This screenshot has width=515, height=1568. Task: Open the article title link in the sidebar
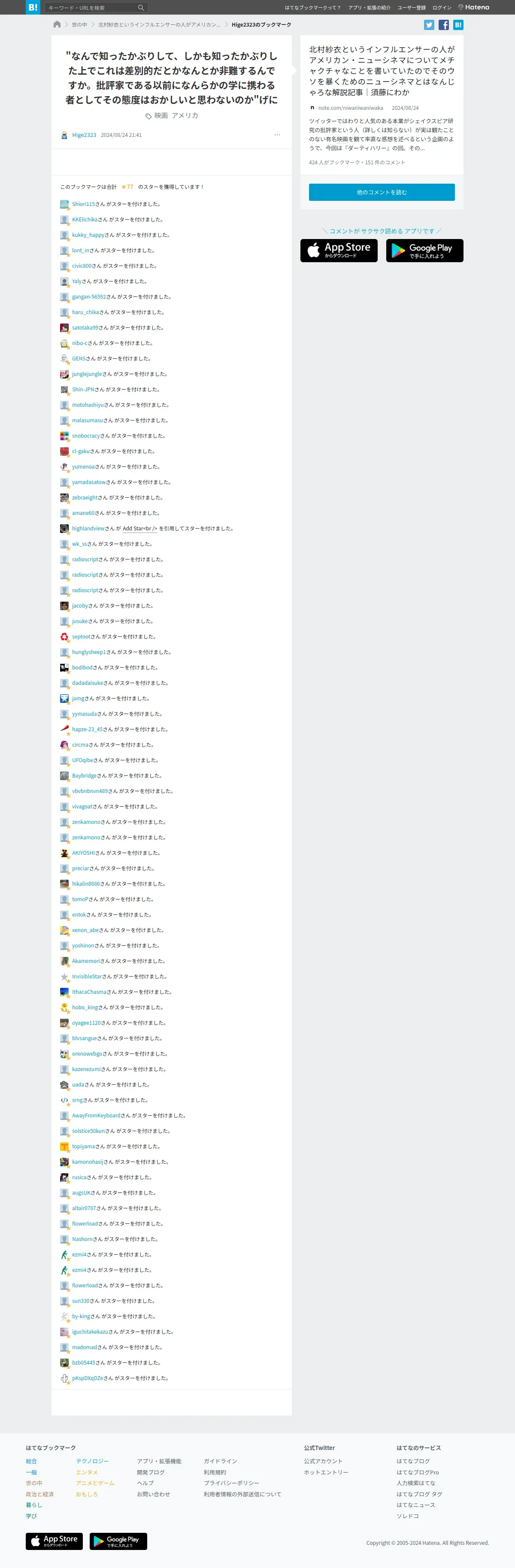pos(382,71)
